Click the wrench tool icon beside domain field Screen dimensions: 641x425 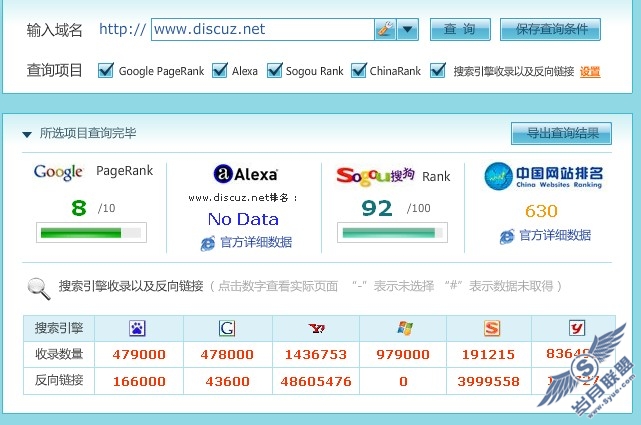385,29
